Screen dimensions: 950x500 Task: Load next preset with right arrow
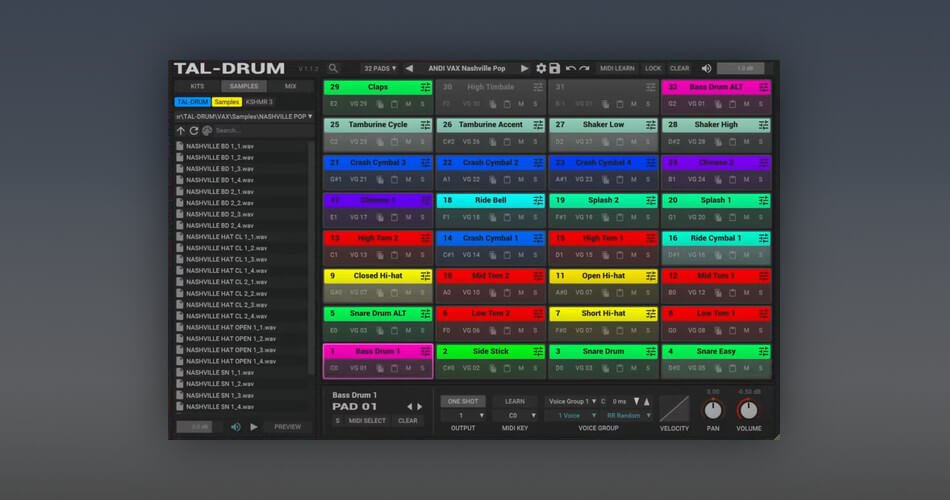(524, 68)
